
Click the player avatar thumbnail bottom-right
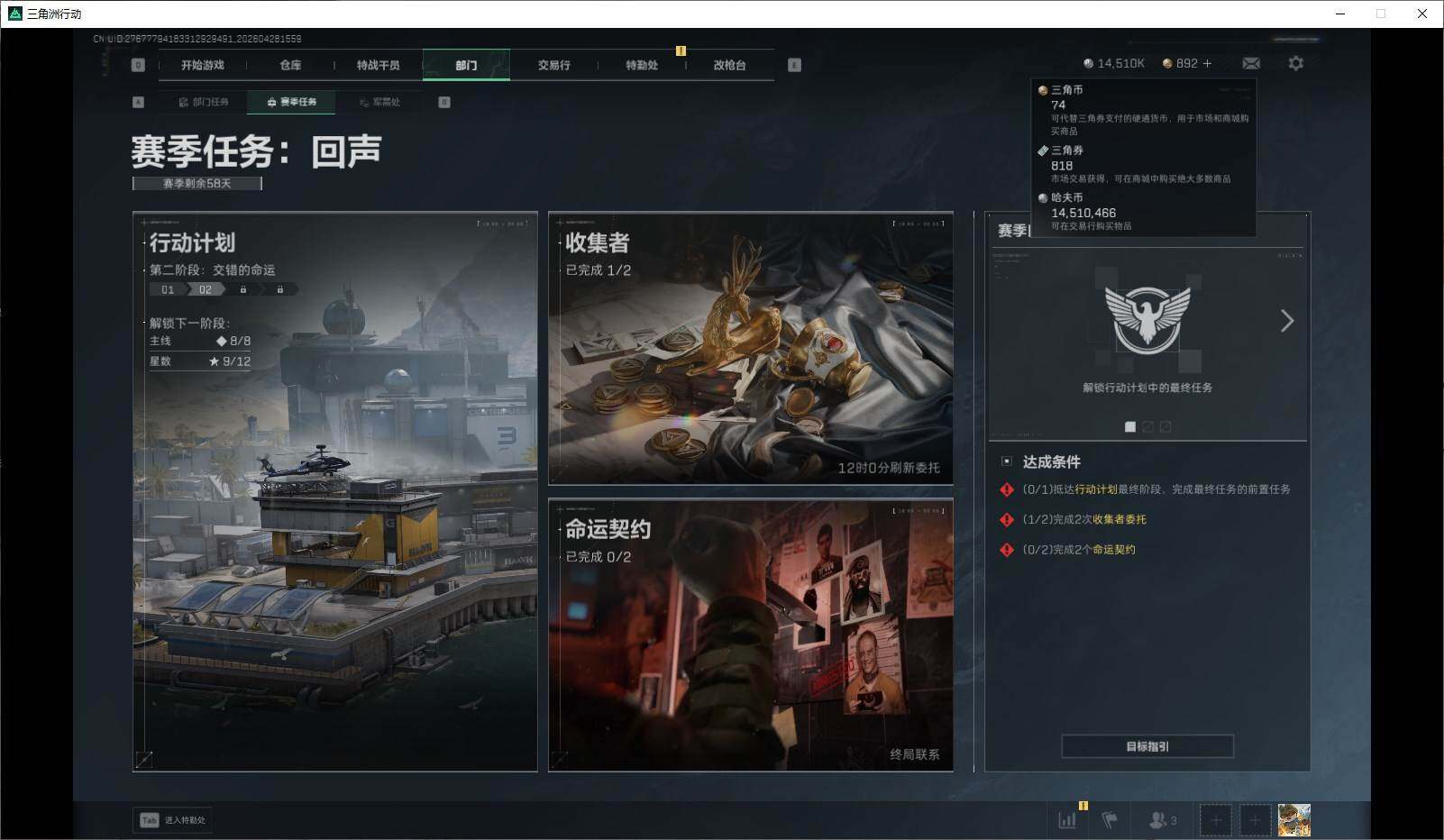1294,819
